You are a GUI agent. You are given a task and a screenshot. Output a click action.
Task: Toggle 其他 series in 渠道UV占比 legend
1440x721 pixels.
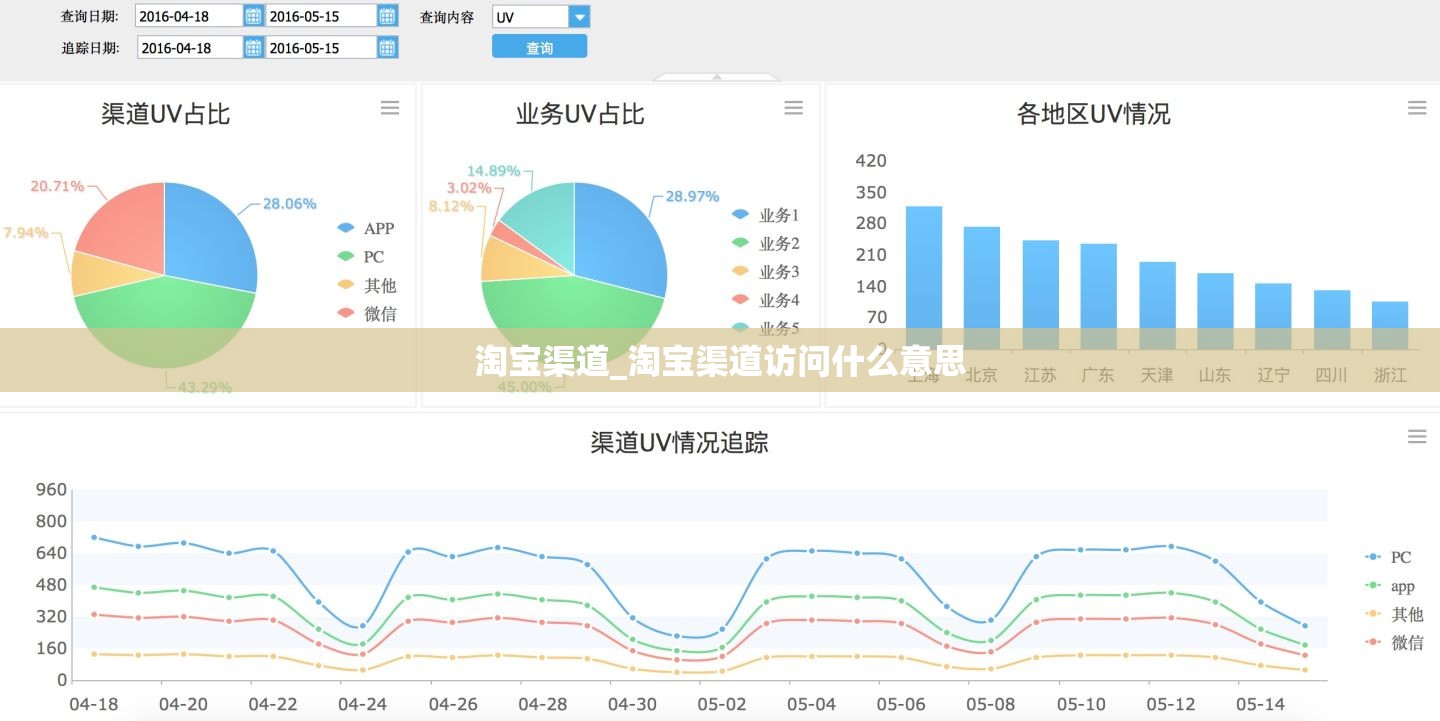coord(367,285)
